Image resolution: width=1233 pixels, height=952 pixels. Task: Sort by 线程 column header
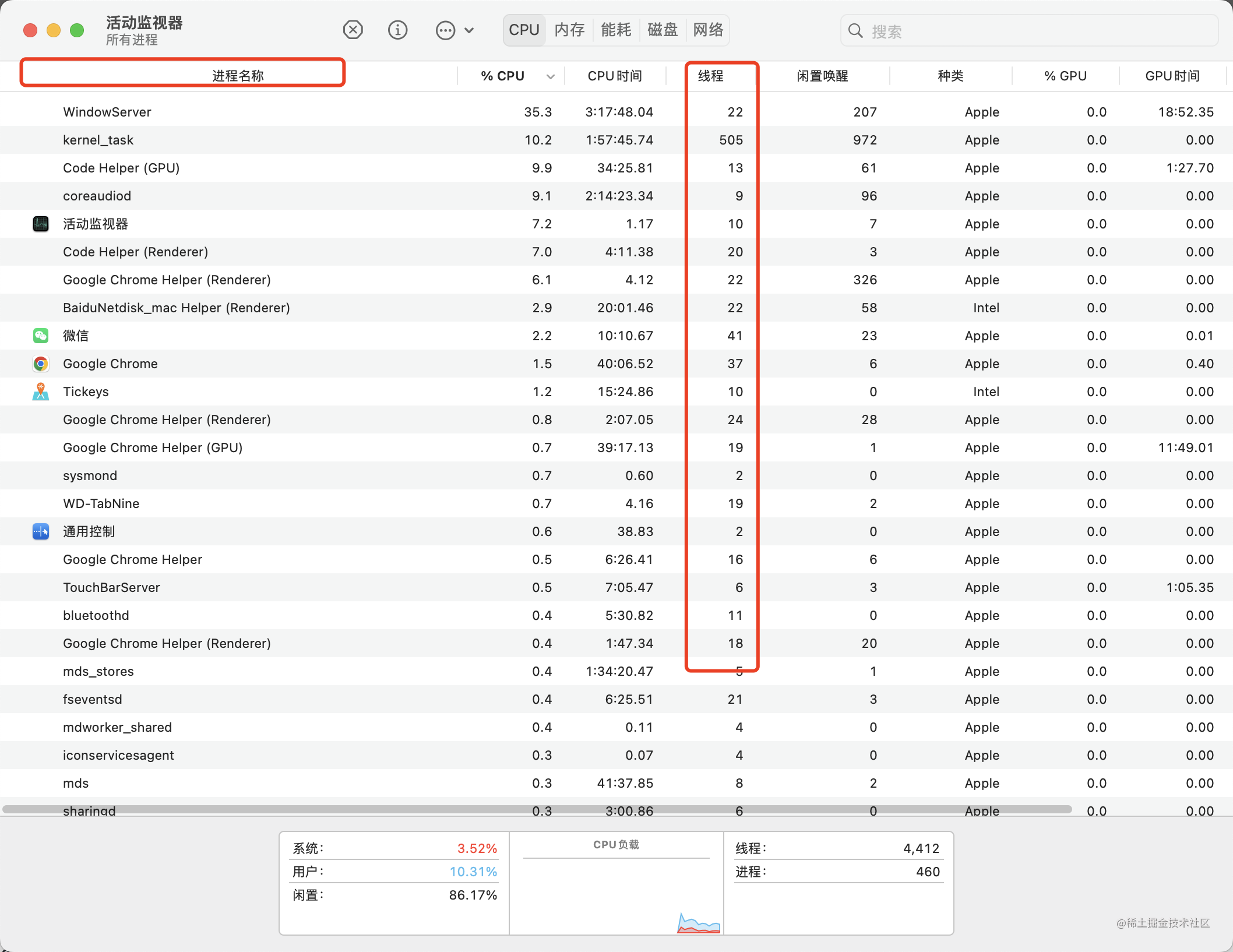tap(711, 76)
